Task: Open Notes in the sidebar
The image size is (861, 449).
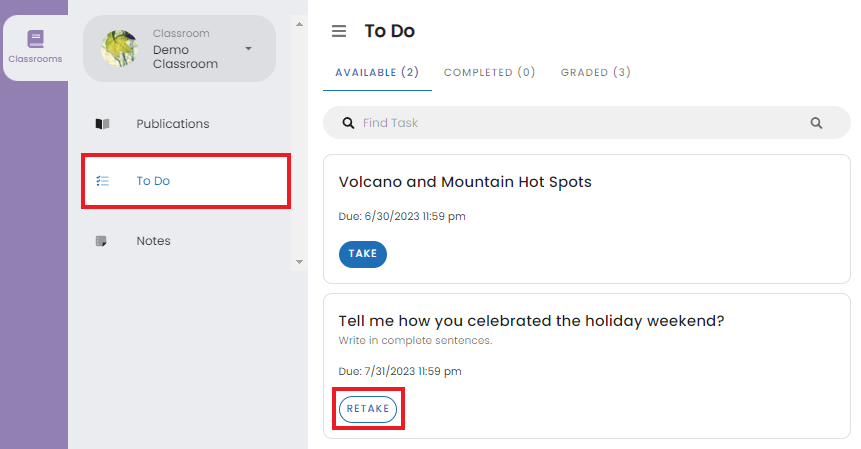Action: [x=153, y=241]
